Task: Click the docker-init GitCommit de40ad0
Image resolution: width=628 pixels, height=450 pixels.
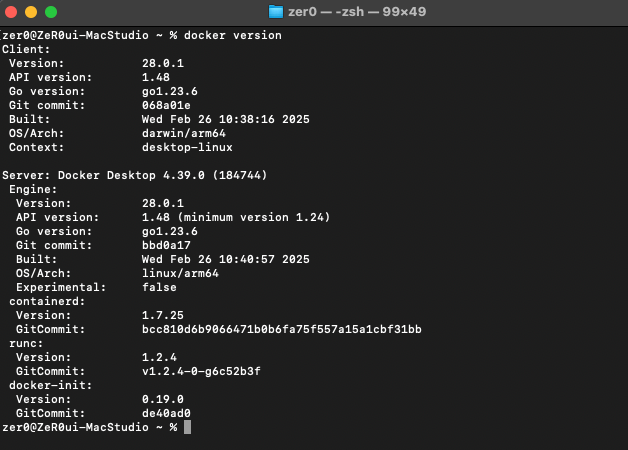Action: 166,413
